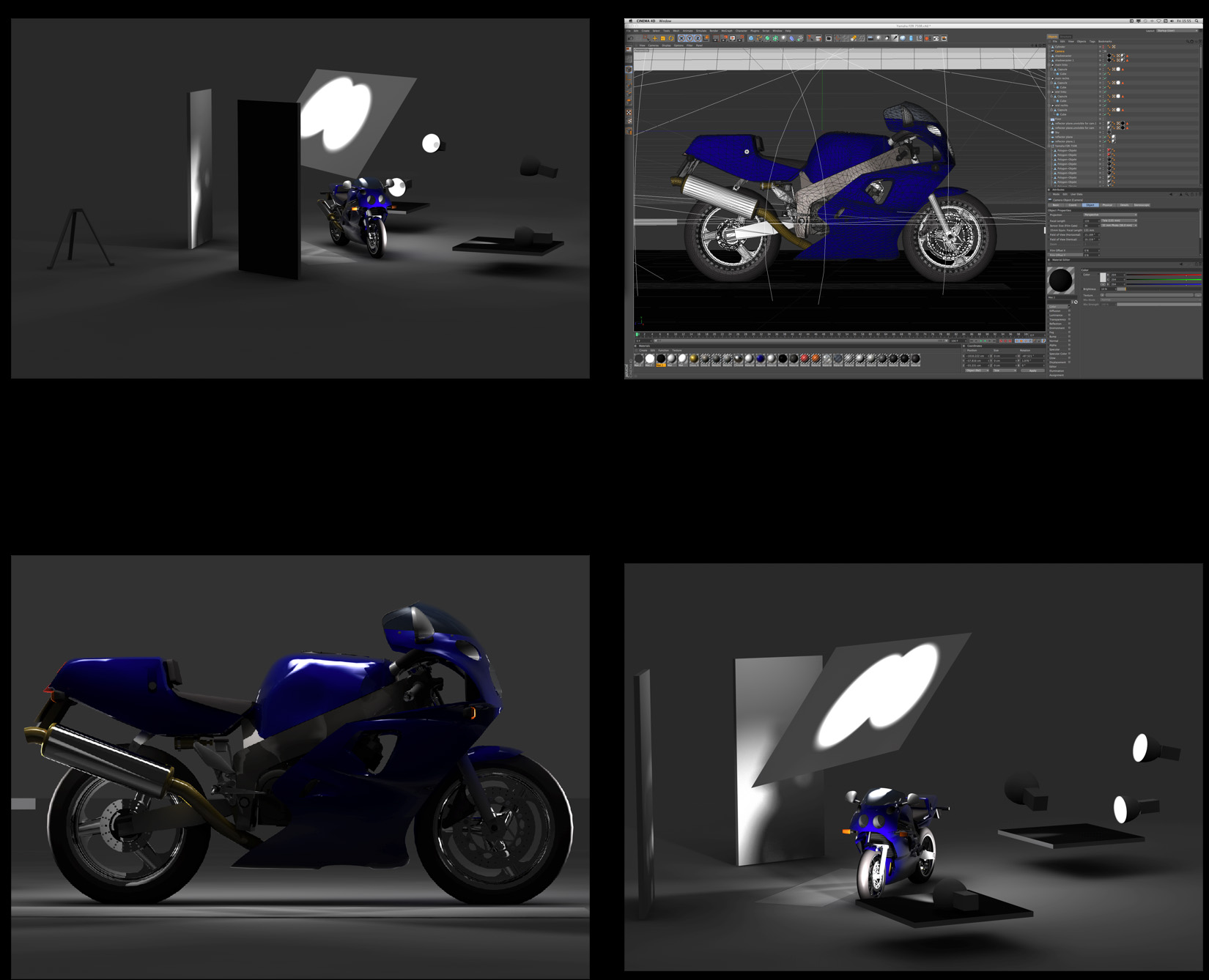This screenshot has height=980, width=1209.
Task: Select the gold material thumbnail
Action: pyautogui.click(x=694, y=358)
